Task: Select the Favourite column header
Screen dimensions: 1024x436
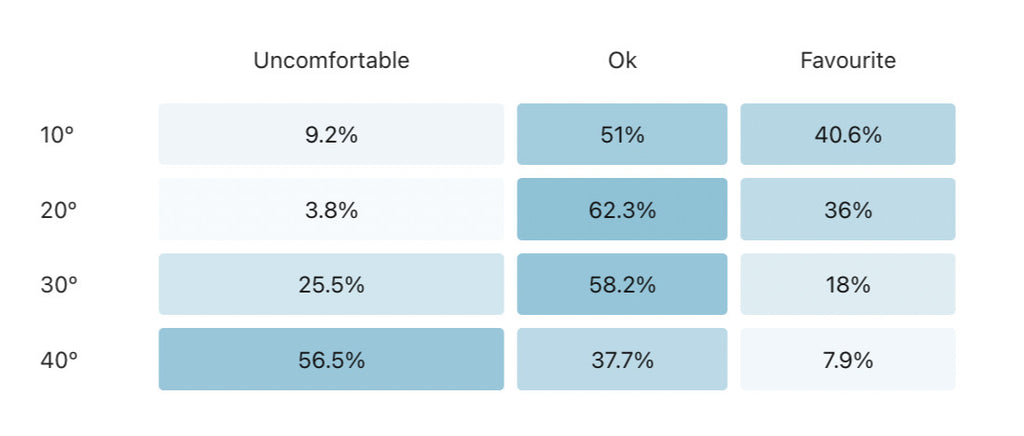Action: click(x=848, y=61)
